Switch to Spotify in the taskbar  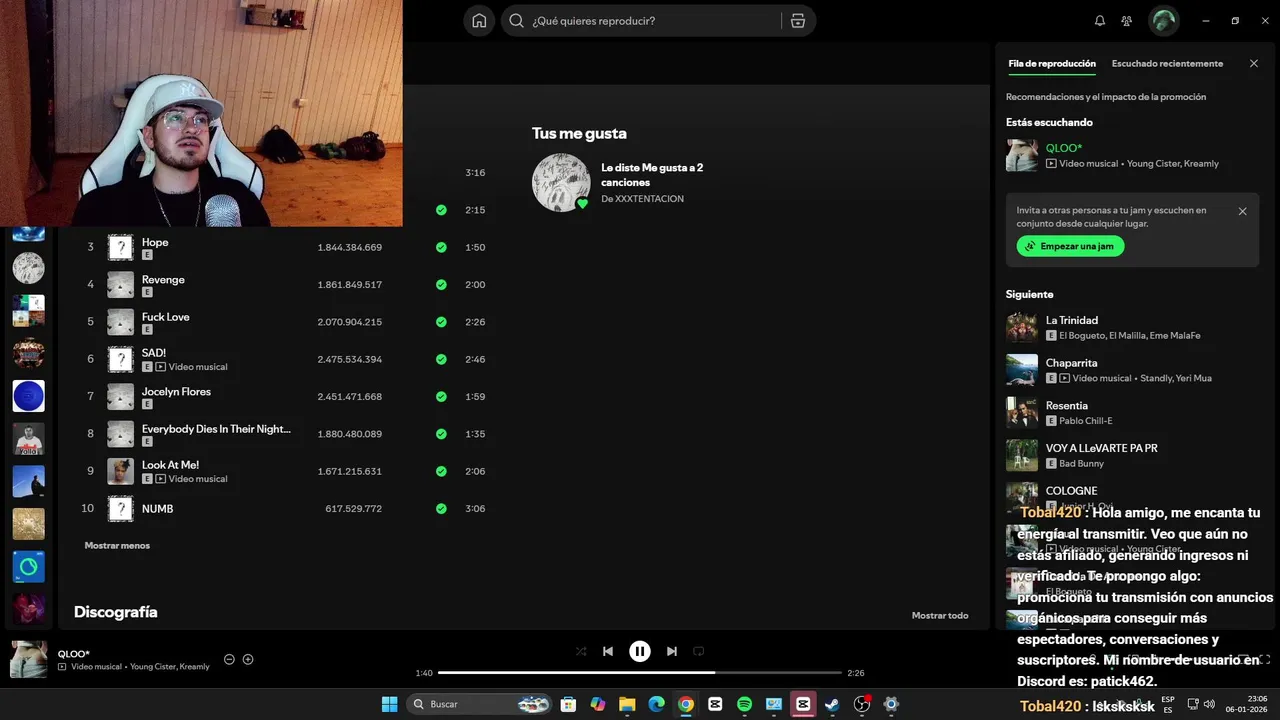[x=744, y=704]
